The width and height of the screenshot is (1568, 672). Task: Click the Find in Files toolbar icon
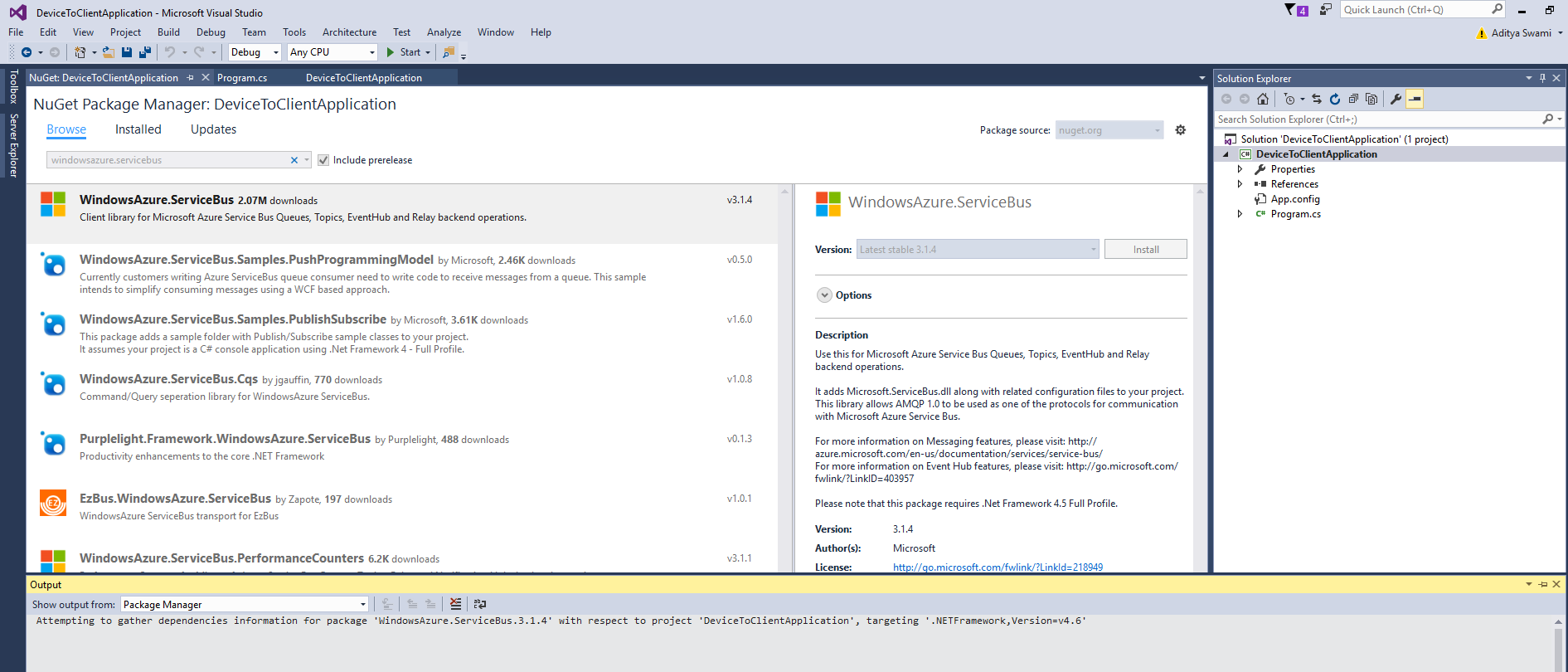[449, 52]
